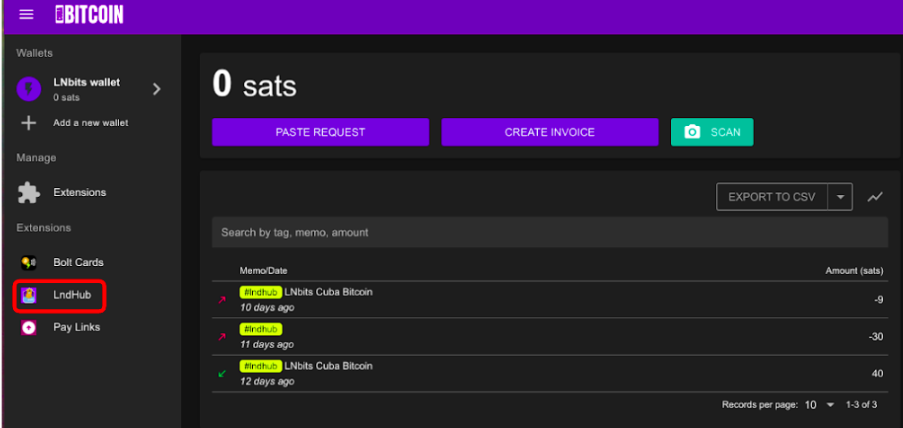Show the payments chart icon
The image size is (903, 428).
875,197
